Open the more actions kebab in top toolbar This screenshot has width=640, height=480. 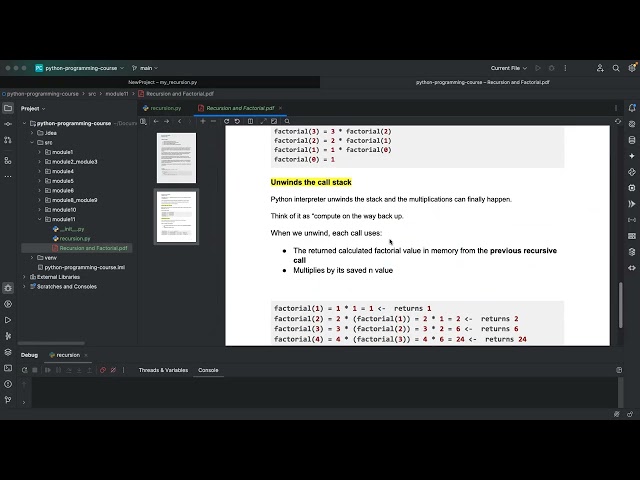(x=565, y=68)
